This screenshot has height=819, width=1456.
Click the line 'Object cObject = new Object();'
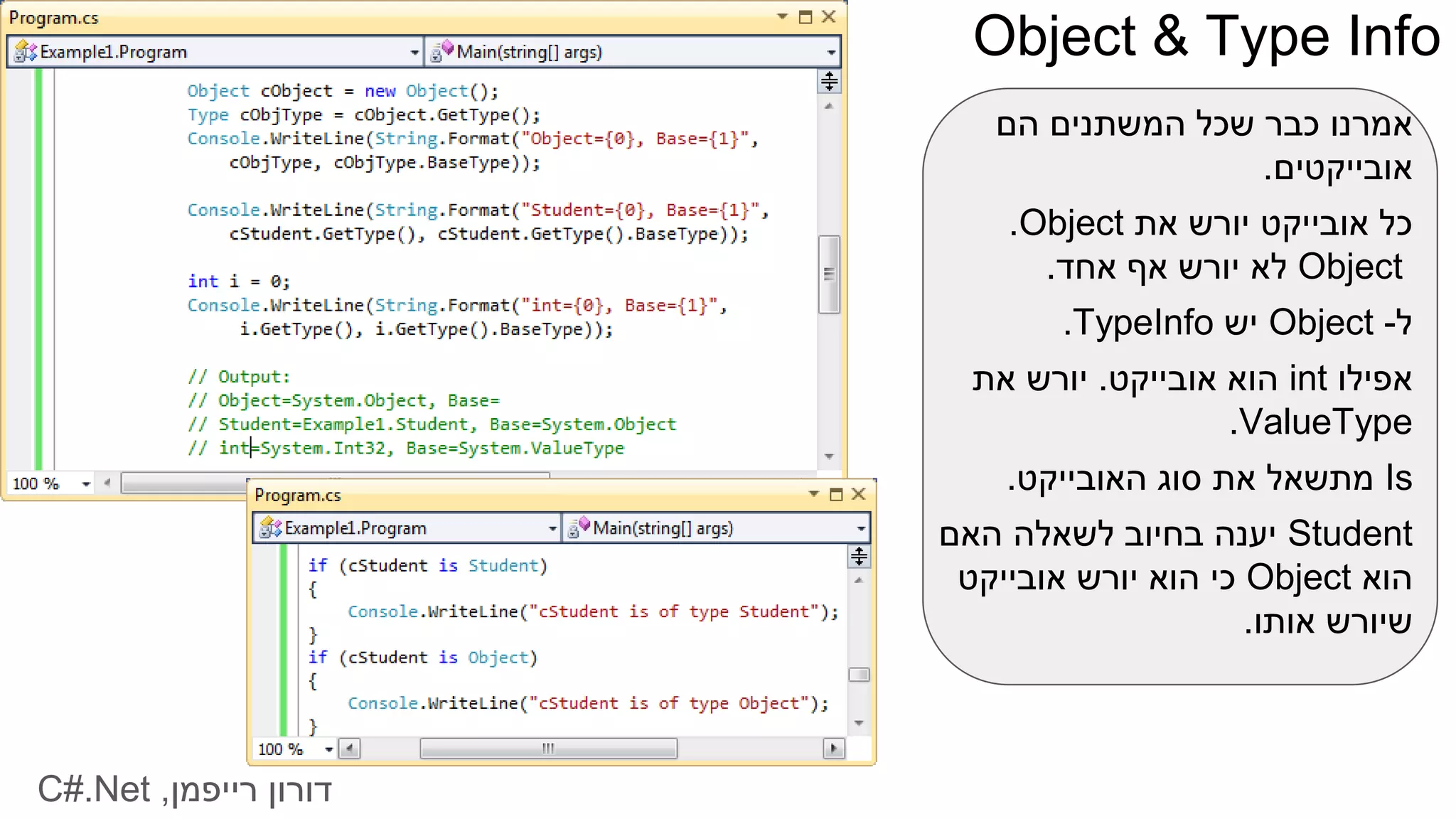click(343, 91)
